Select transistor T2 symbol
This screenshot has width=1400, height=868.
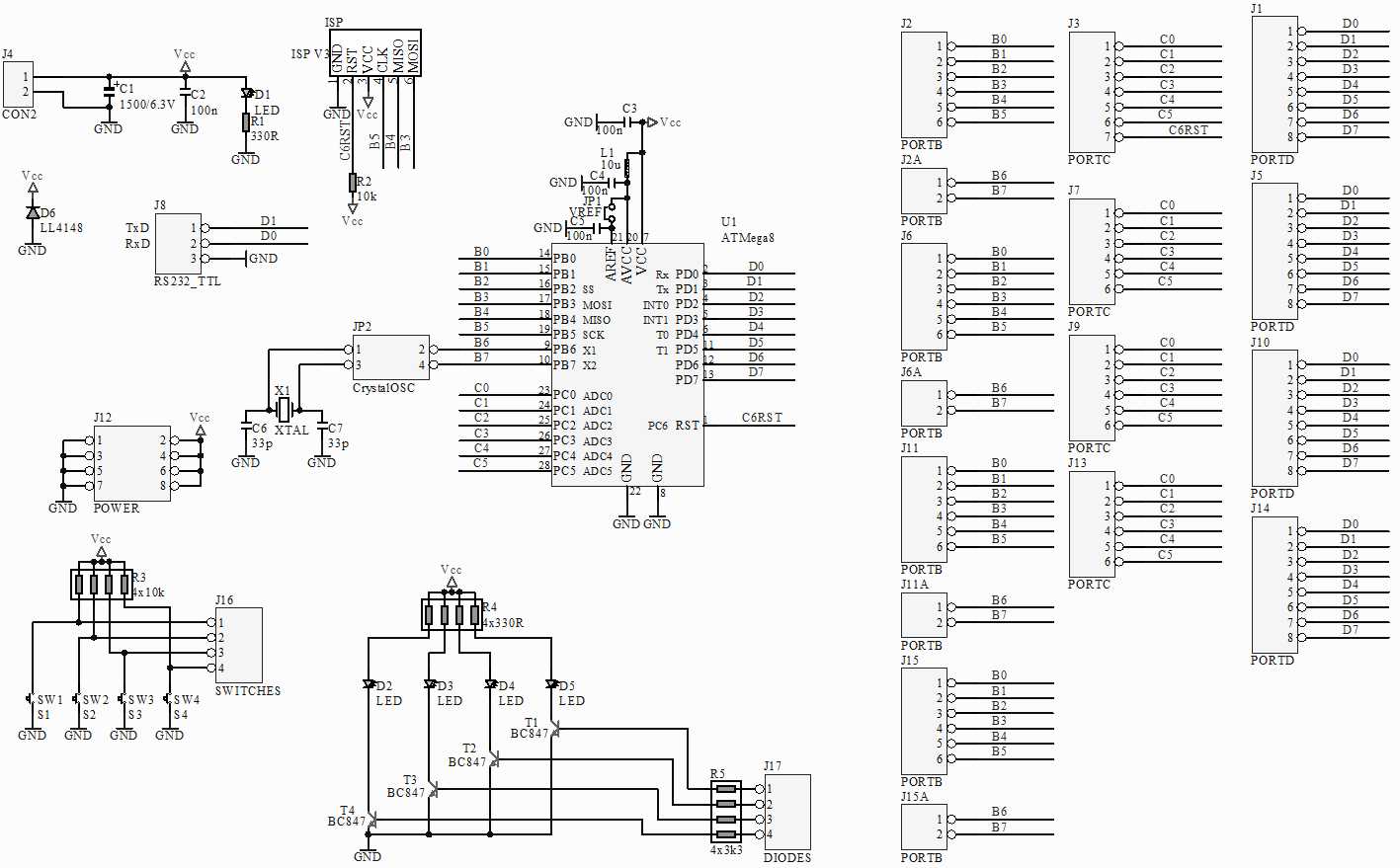(x=493, y=758)
